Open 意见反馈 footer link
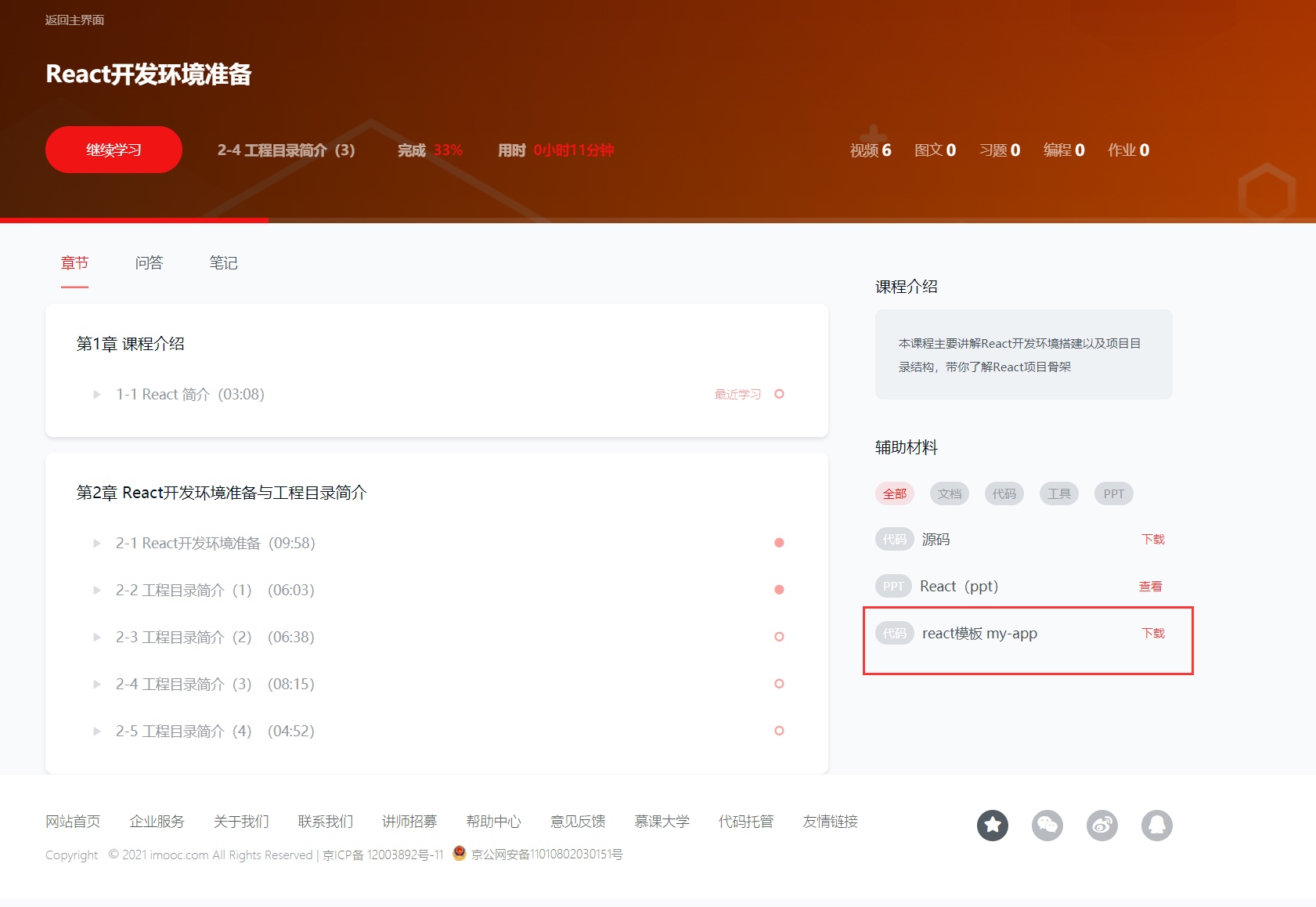The width and height of the screenshot is (1316, 907). 578,821
